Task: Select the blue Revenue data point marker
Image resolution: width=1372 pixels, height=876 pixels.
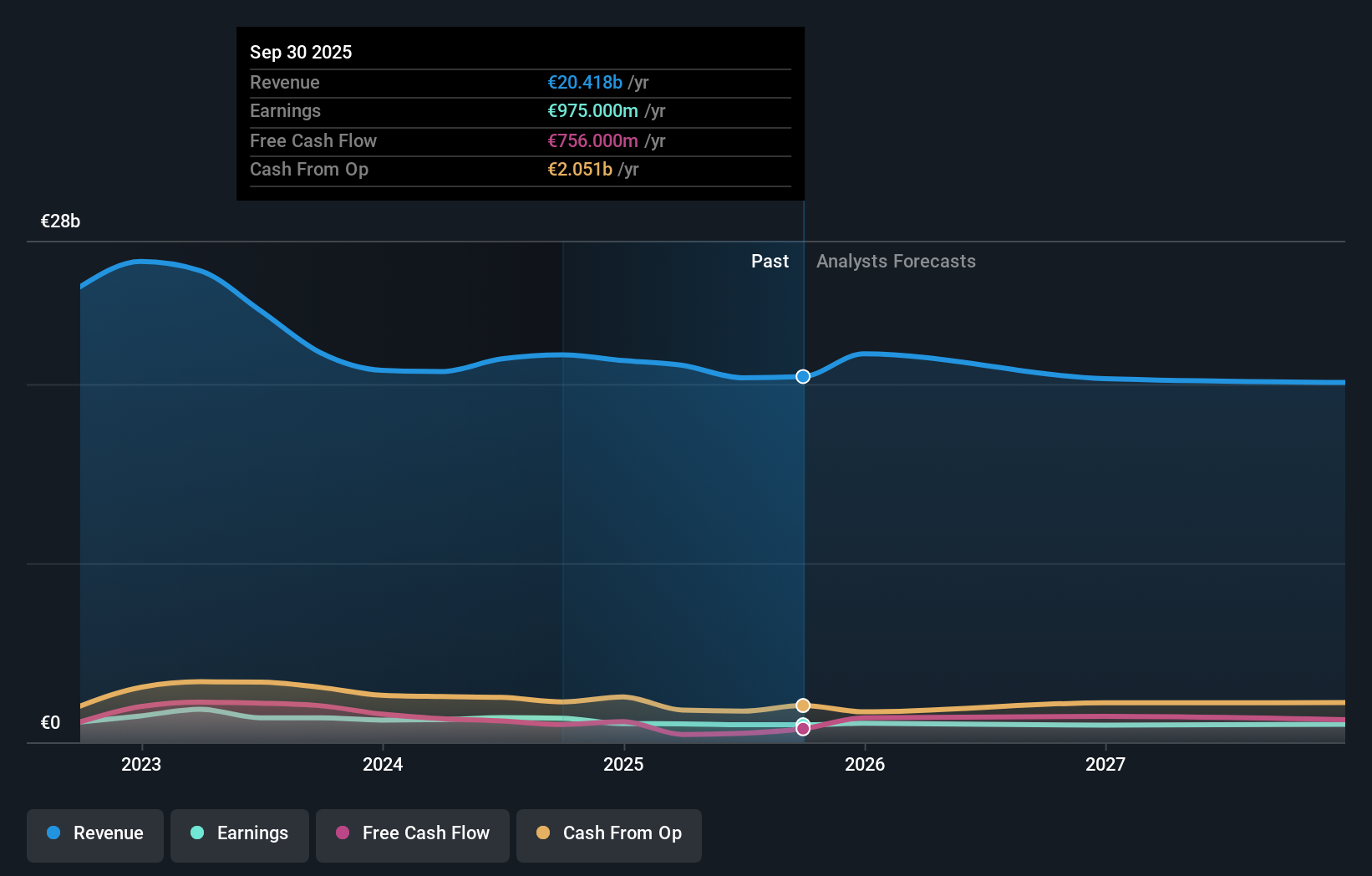Action: coord(802,376)
